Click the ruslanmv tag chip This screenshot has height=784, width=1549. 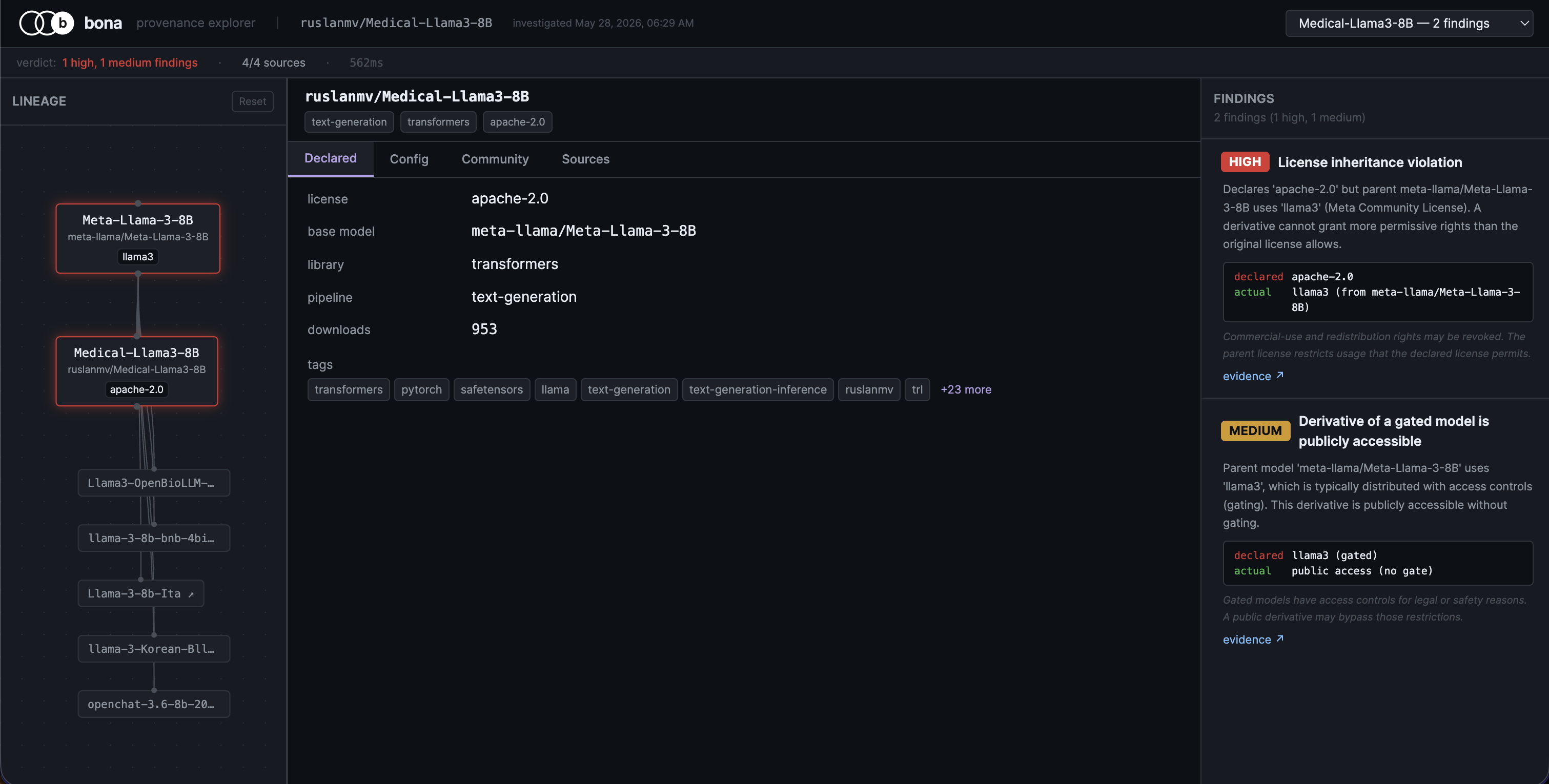pyautogui.click(x=869, y=389)
